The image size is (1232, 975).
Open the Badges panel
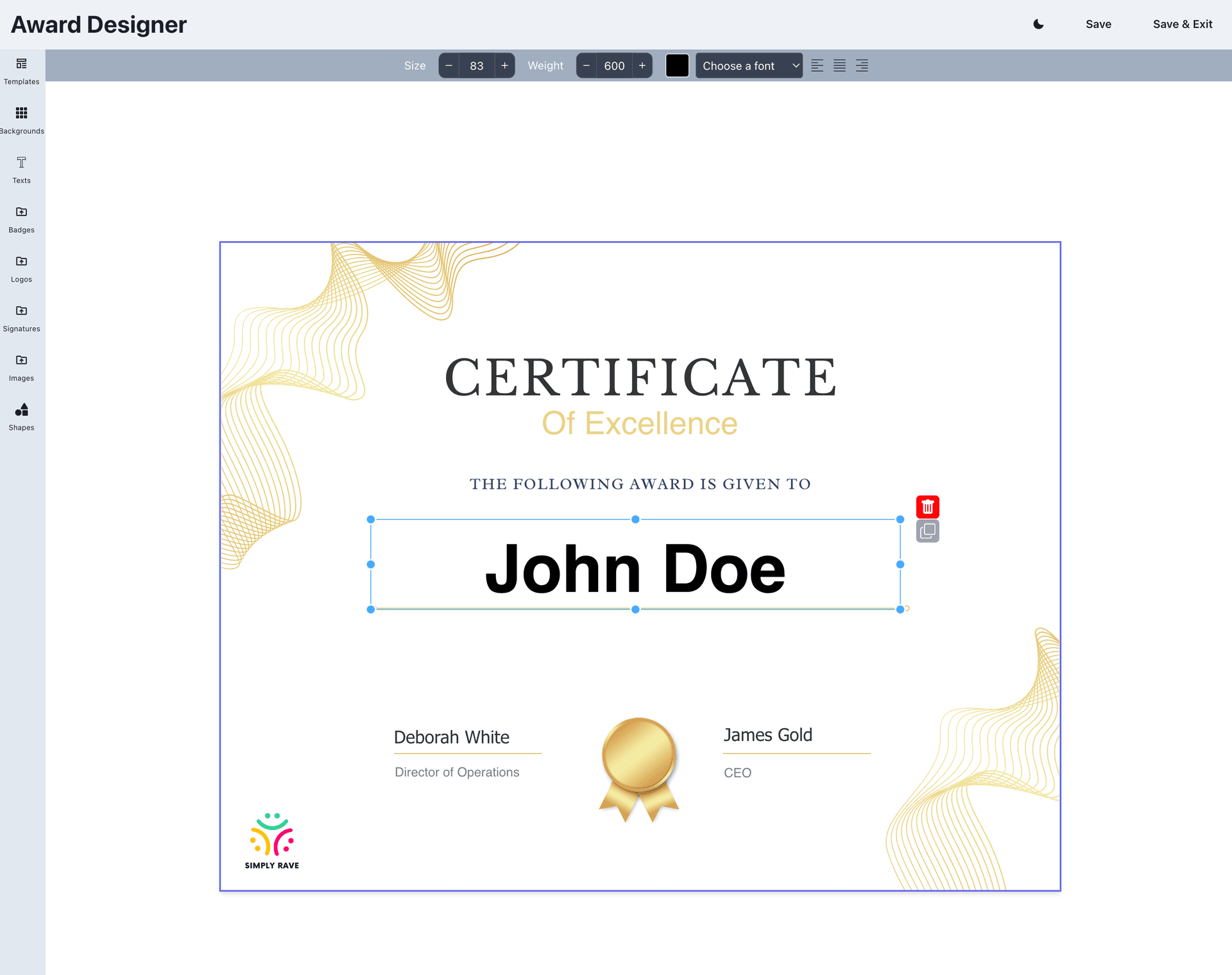point(22,219)
